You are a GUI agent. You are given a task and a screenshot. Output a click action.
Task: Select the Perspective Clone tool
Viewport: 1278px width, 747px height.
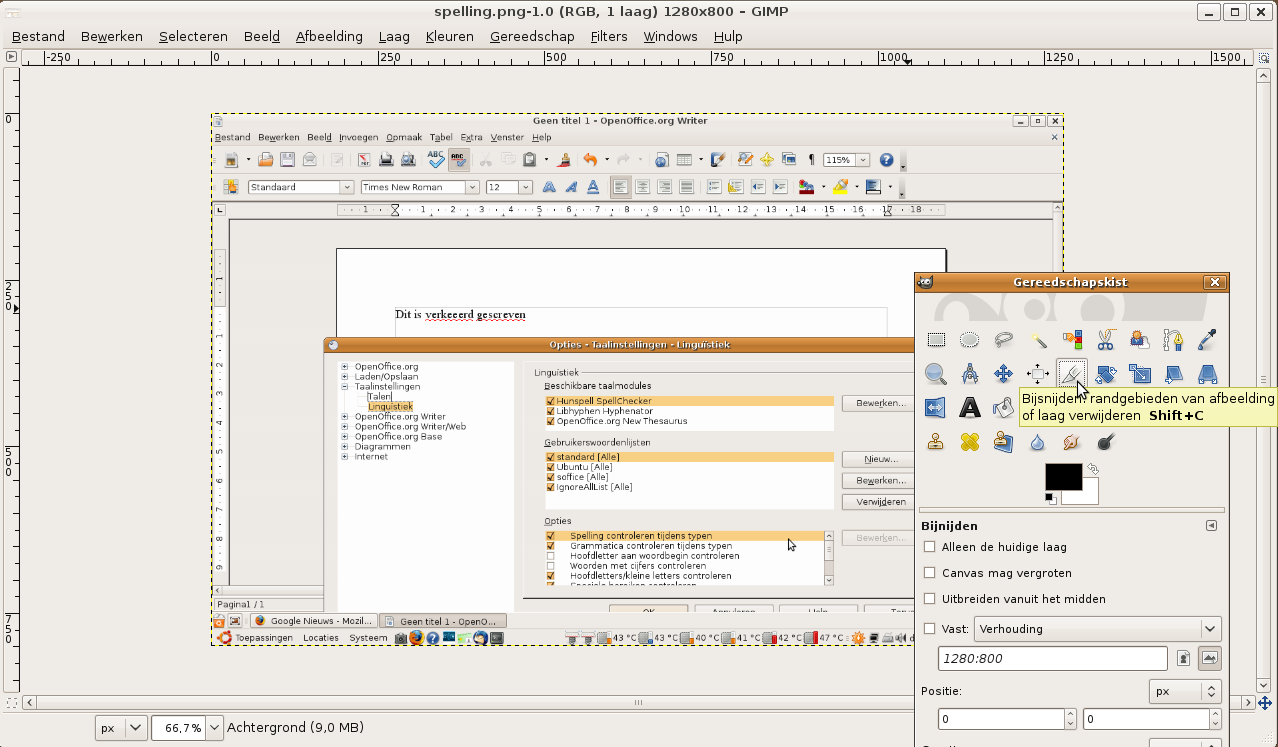pyautogui.click(x=1003, y=442)
